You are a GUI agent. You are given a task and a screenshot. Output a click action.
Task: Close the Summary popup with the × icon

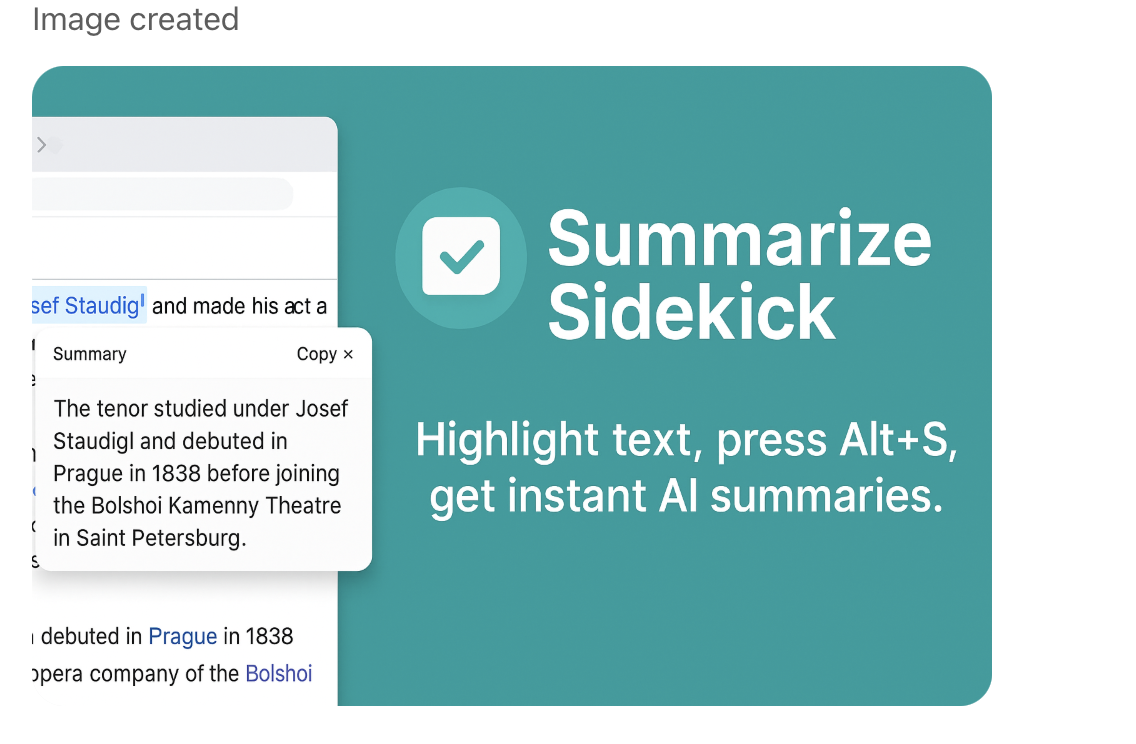coord(349,354)
